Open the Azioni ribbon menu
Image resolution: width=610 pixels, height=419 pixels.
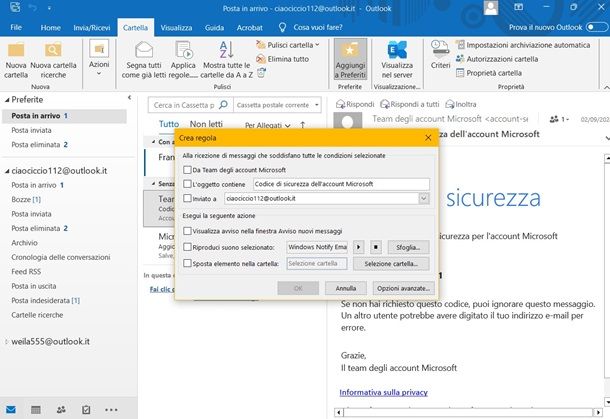pos(99,58)
